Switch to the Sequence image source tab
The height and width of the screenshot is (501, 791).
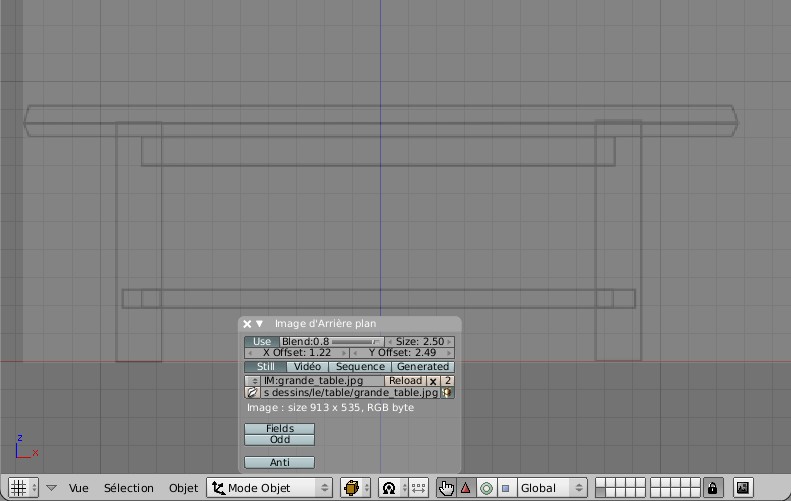click(360, 367)
